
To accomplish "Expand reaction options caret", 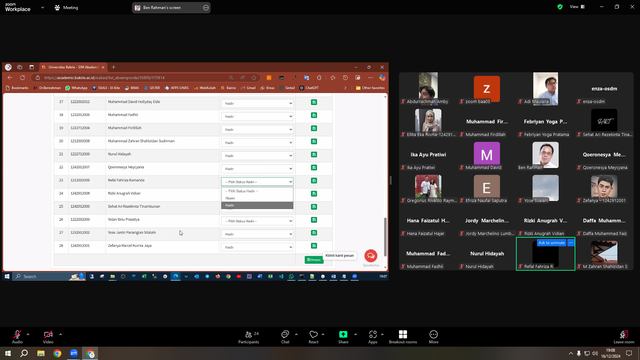I will (323, 334).
